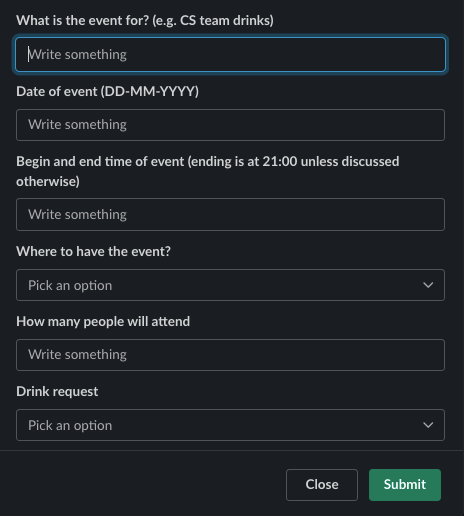This screenshot has width=464, height=516.
Task: Expand the Drink request option picker
Action: coord(230,425)
